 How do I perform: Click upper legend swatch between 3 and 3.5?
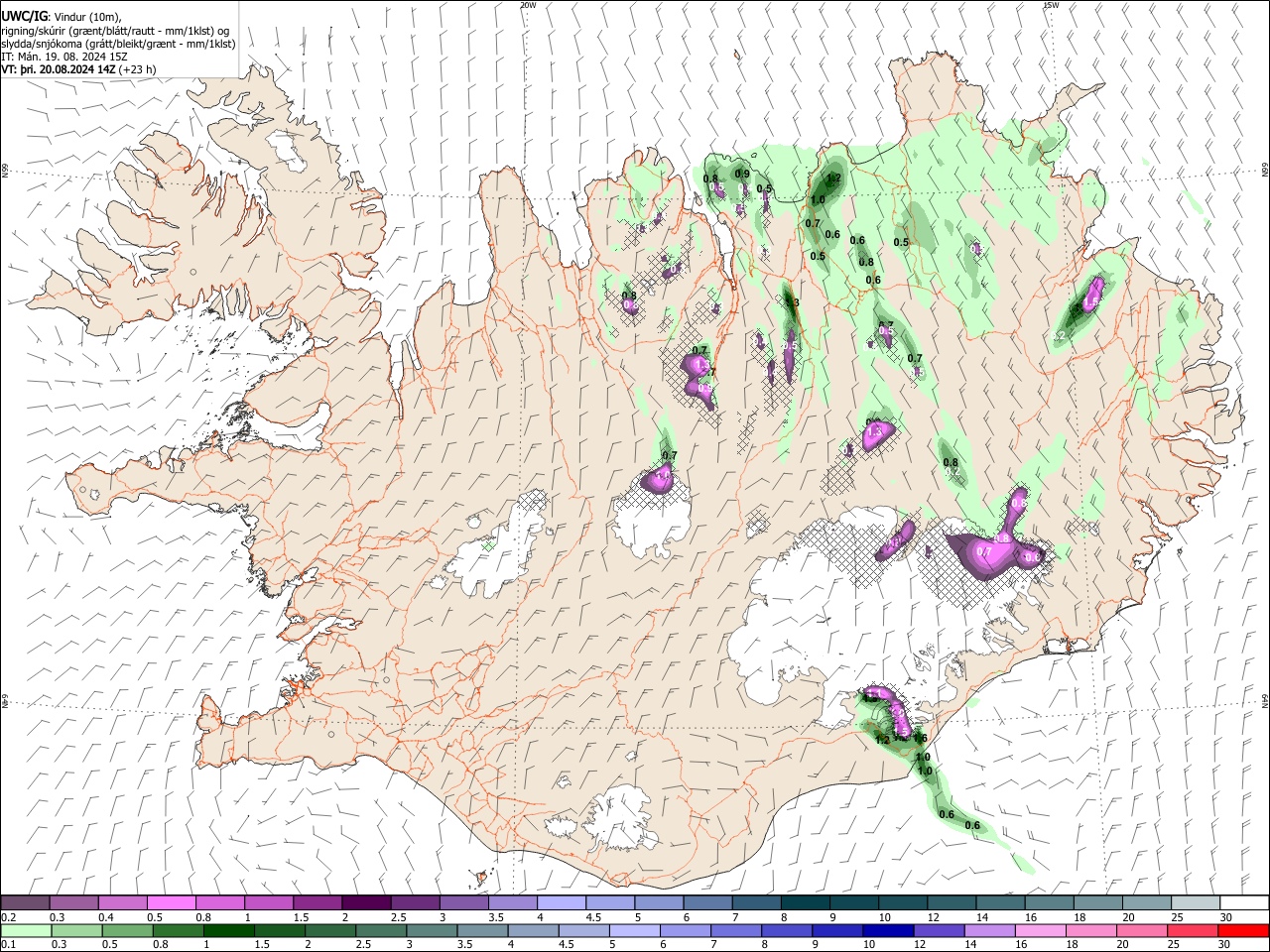463,903
